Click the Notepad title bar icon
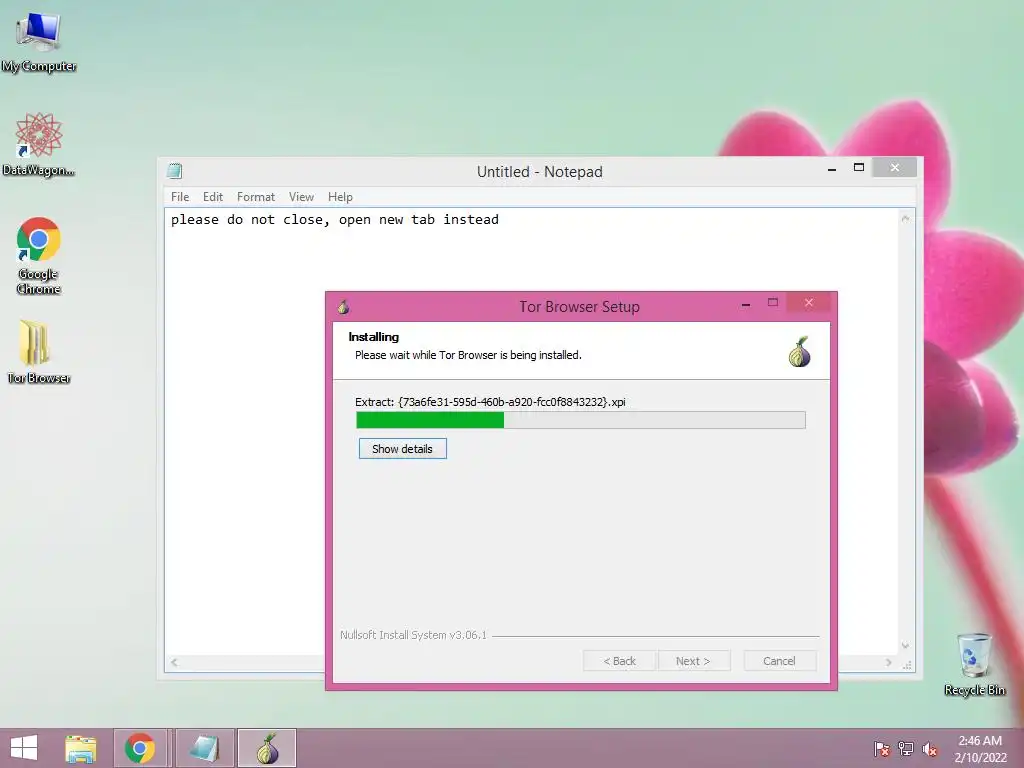 pyautogui.click(x=174, y=171)
